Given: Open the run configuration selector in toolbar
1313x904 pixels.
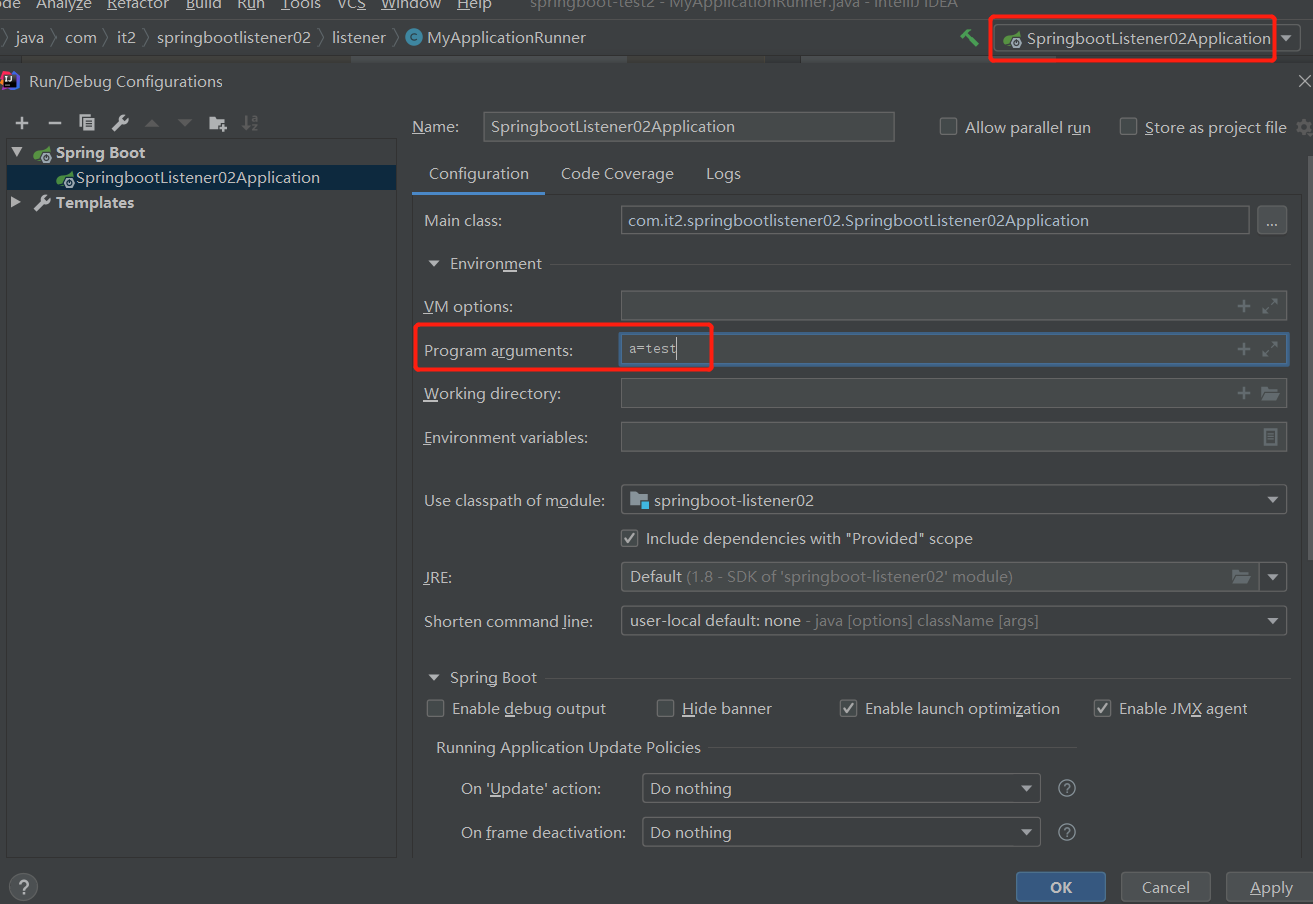Looking at the screenshot, I should tap(1147, 39).
